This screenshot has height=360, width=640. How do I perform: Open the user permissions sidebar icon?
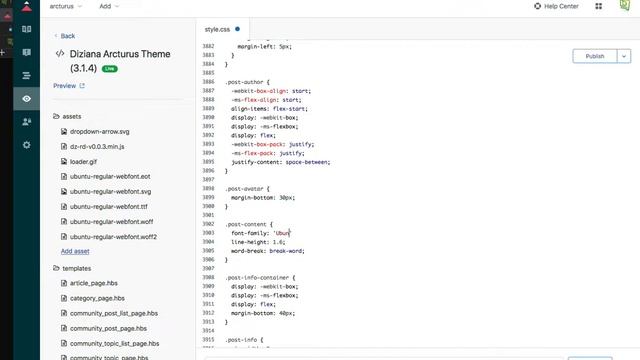pyautogui.click(x=27, y=122)
